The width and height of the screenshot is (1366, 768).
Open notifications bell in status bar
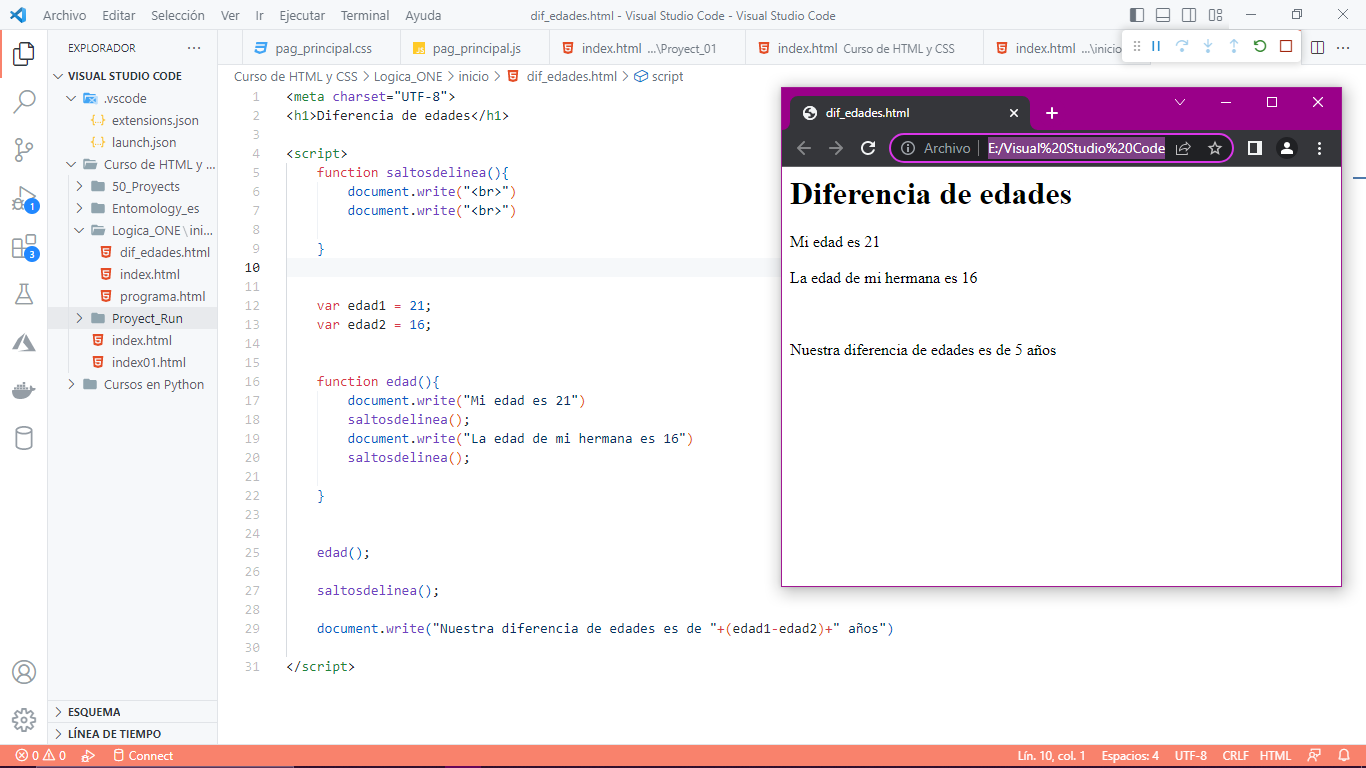pyautogui.click(x=1344, y=756)
